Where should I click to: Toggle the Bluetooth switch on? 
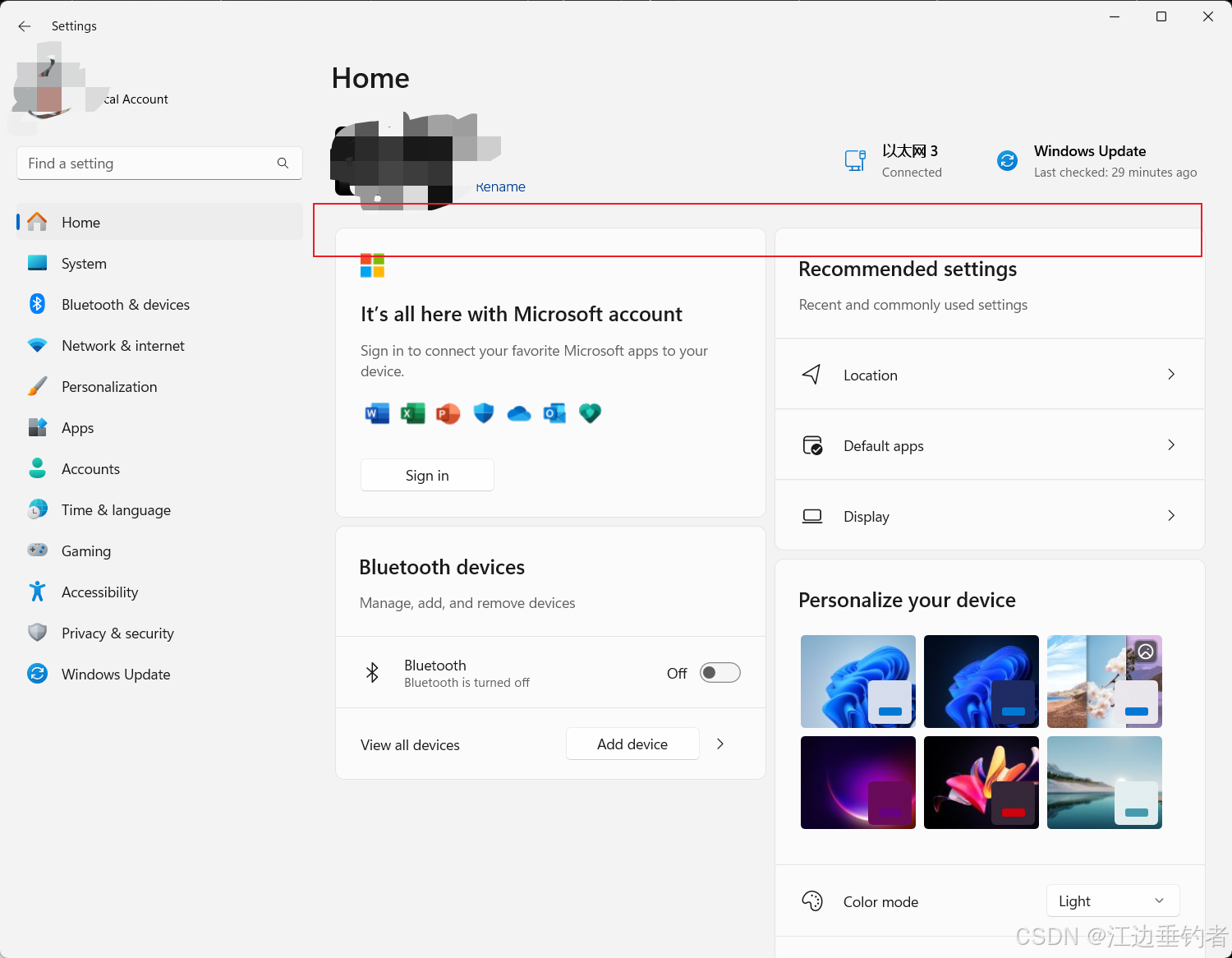[x=719, y=673]
